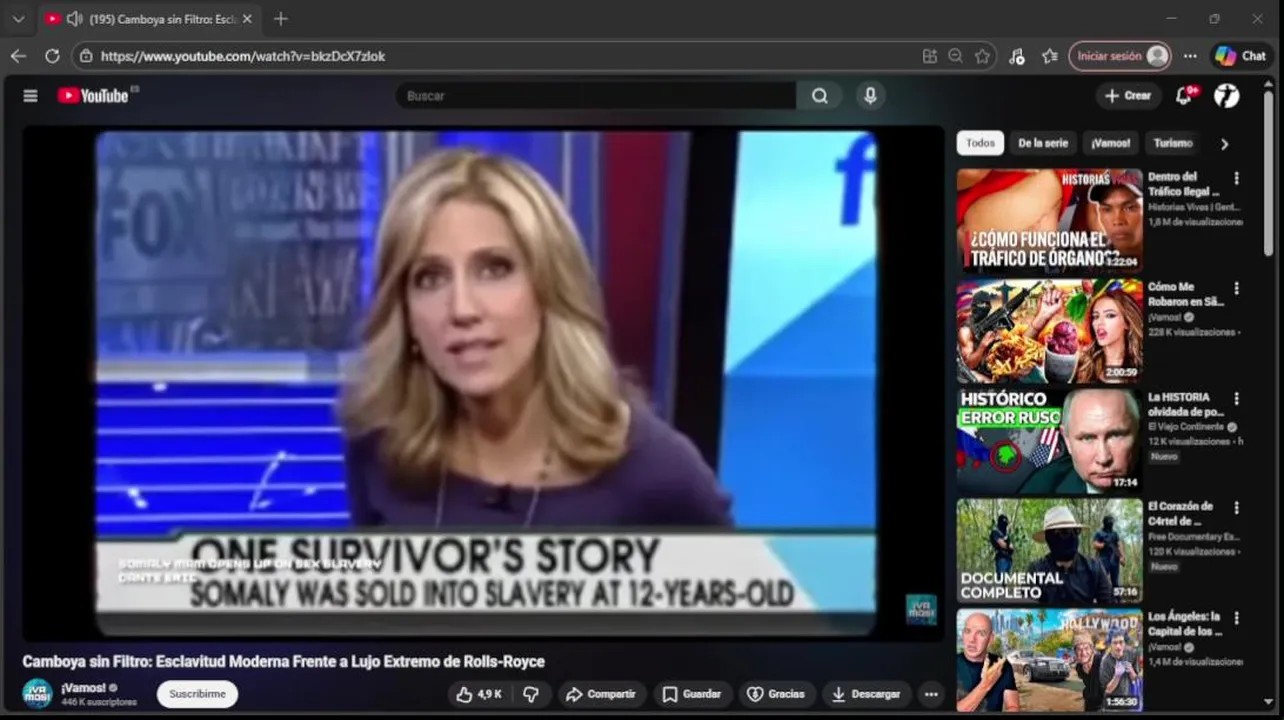1284x720 pixels.
Task: Save video with Guardar button
Action: click(x=692, y=694)
